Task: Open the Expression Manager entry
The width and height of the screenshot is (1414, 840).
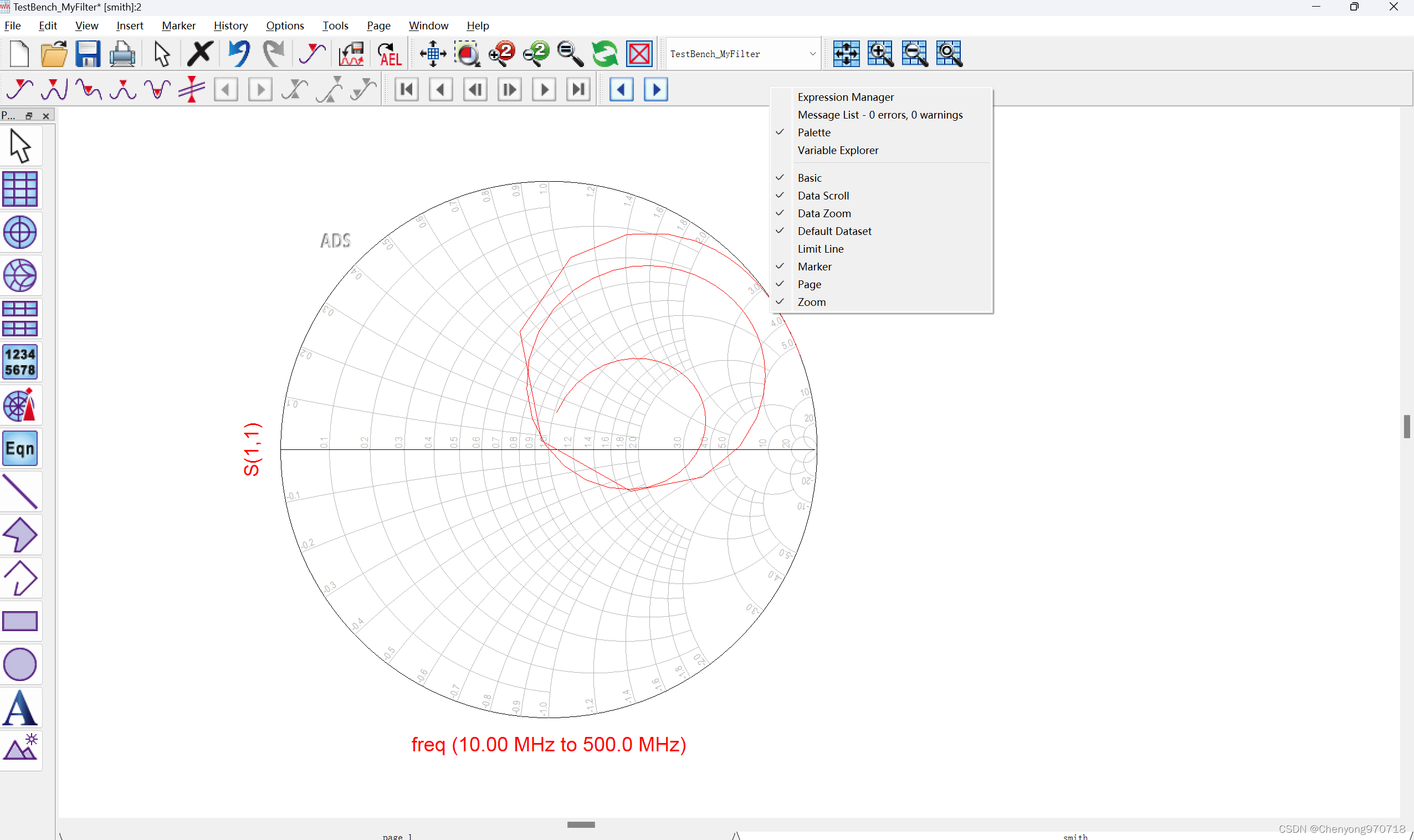Action: pos(845,97)
